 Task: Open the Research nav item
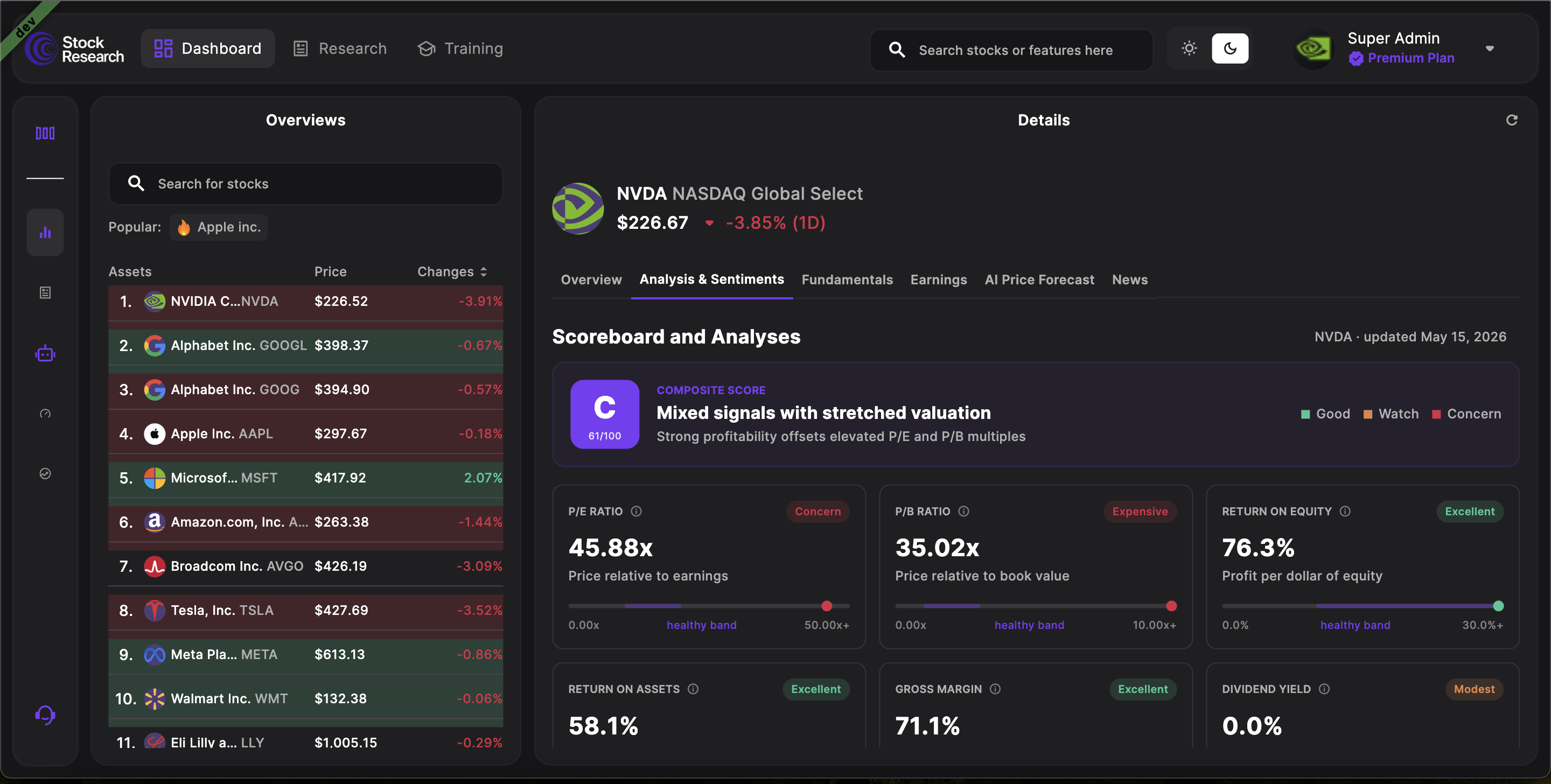click(x=340, y=48)
